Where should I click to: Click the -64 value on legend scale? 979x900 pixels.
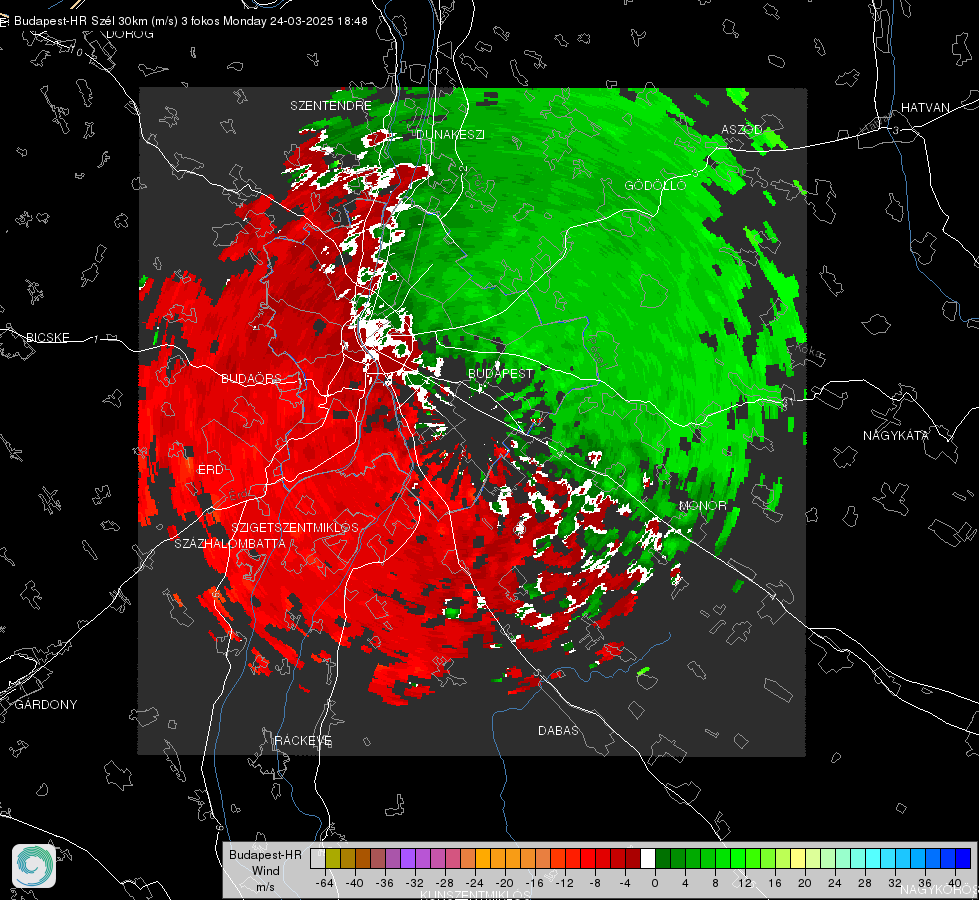click(325, 883)
